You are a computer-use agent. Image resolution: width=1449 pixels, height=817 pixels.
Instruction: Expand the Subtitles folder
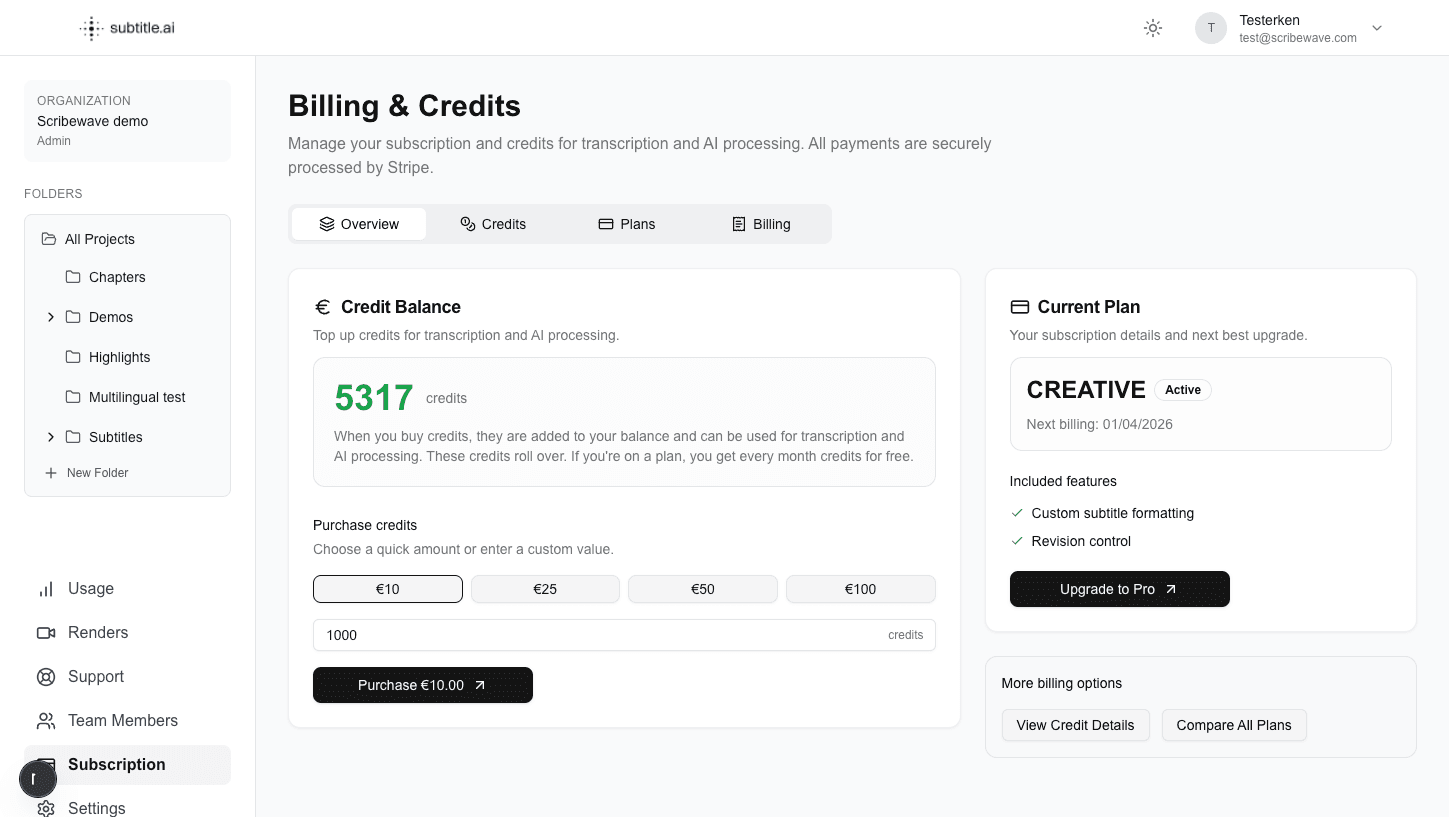click(51, 437)
